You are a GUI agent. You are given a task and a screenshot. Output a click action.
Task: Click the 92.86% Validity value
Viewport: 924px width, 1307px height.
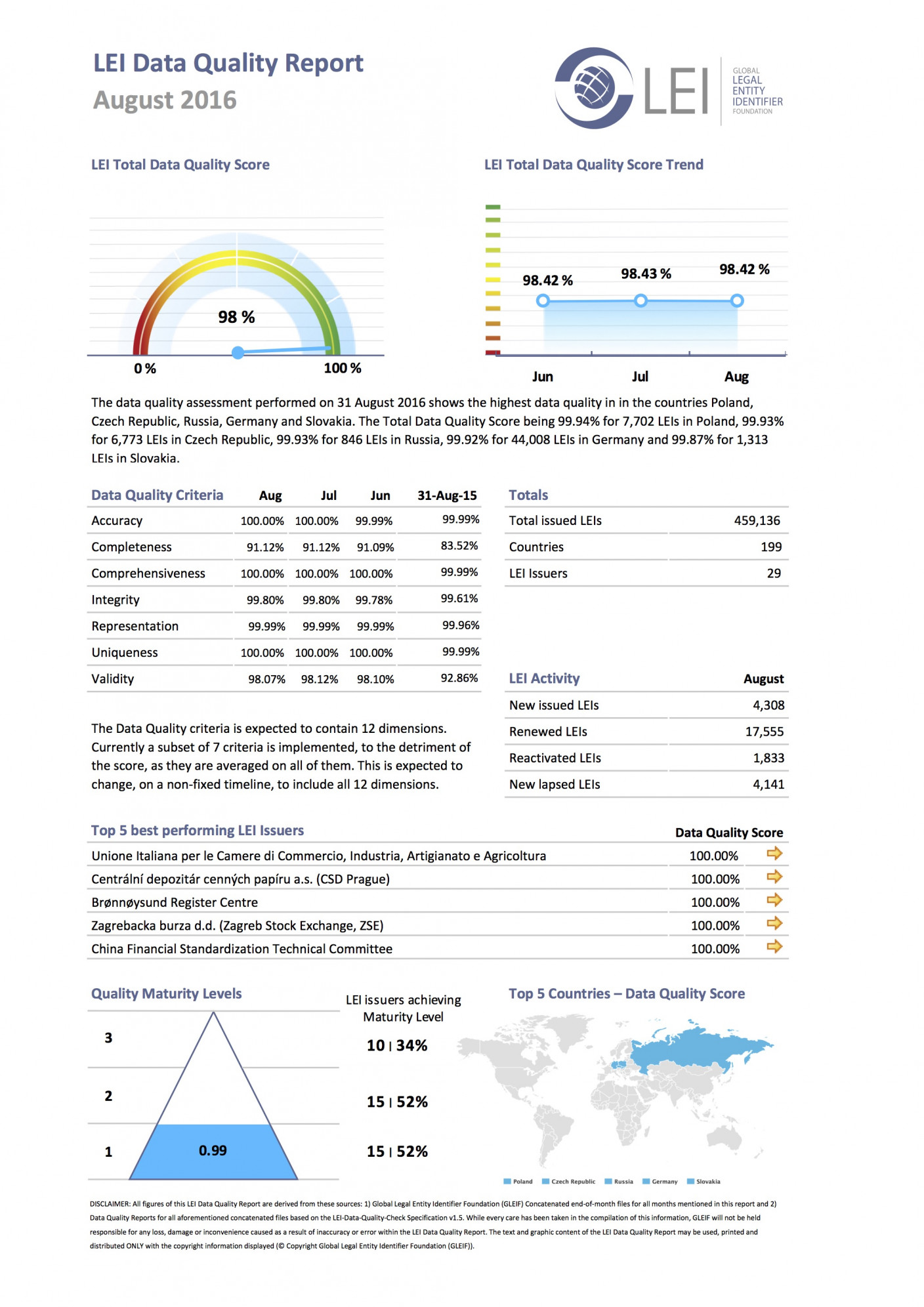(459, 678)
